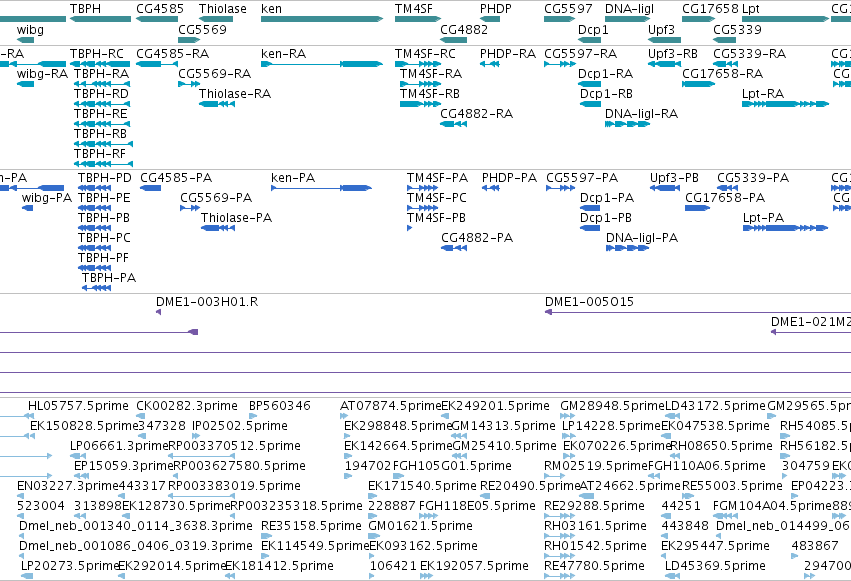Select the CG5597 gene feature

tap(560, 19)
